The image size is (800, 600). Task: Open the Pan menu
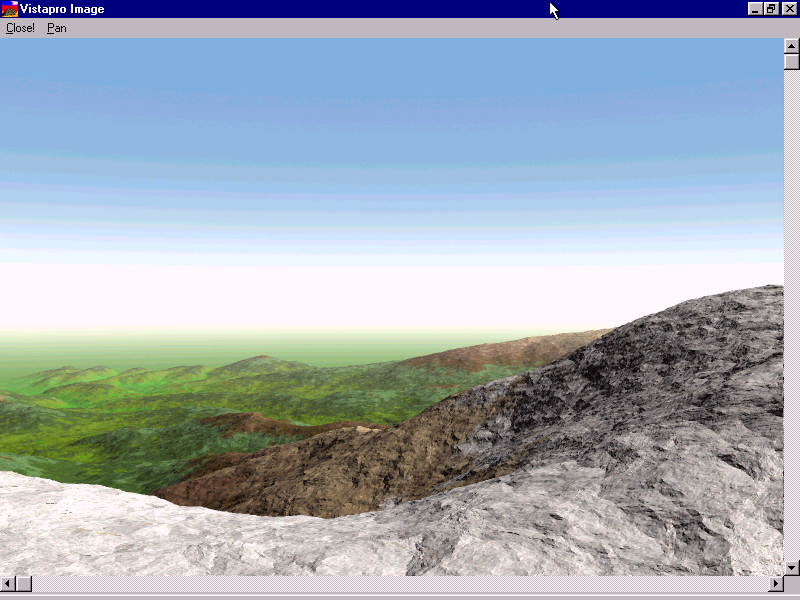(x=57, y=28)
